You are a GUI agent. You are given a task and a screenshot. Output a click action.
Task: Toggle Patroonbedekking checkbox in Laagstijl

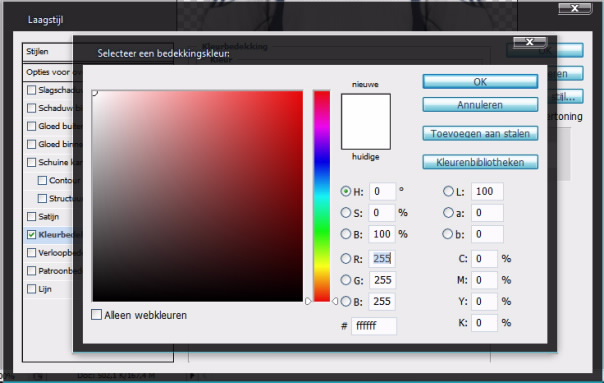[32, 271]
